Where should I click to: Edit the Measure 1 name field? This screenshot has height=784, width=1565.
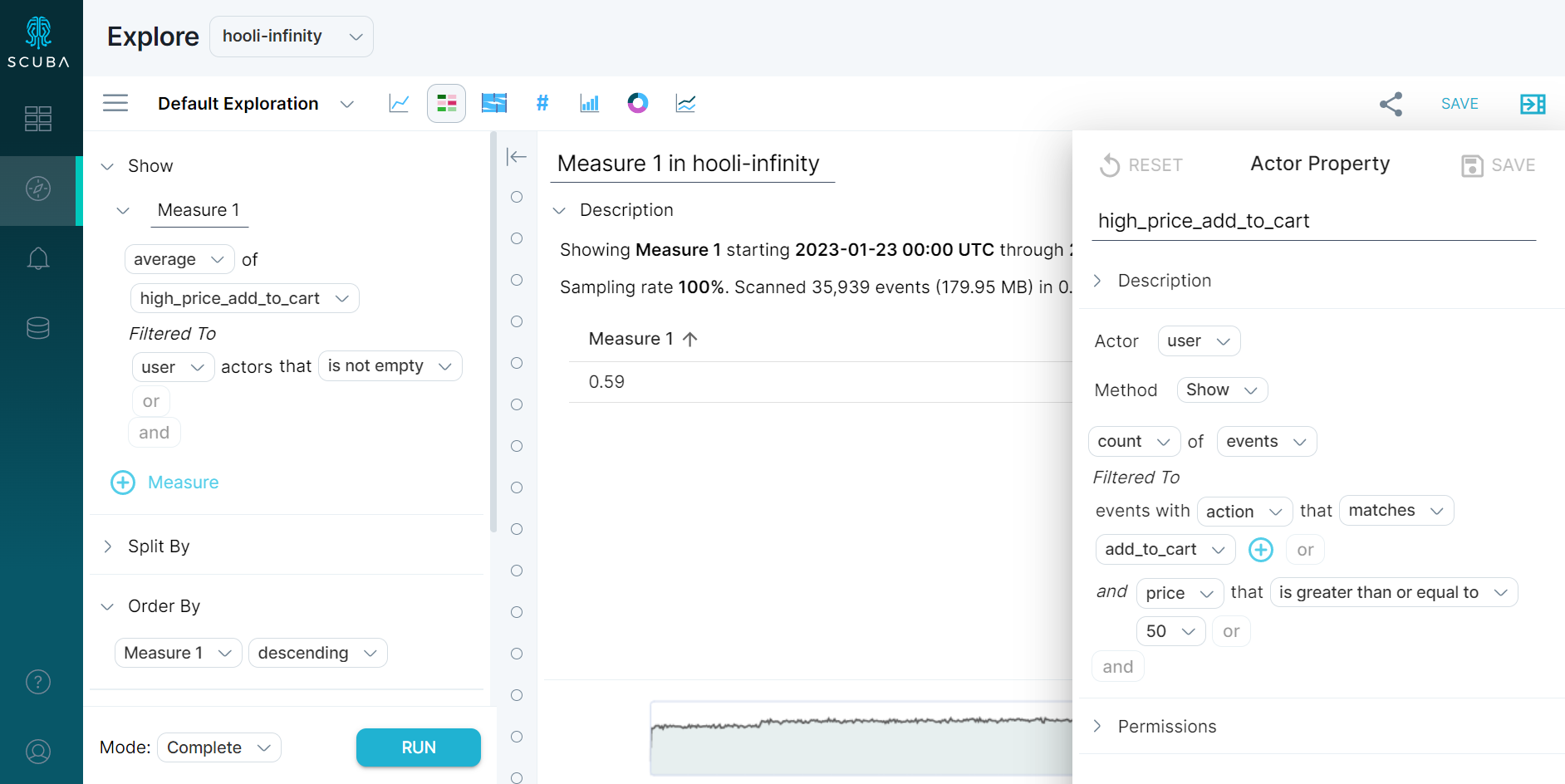point(199,210)
